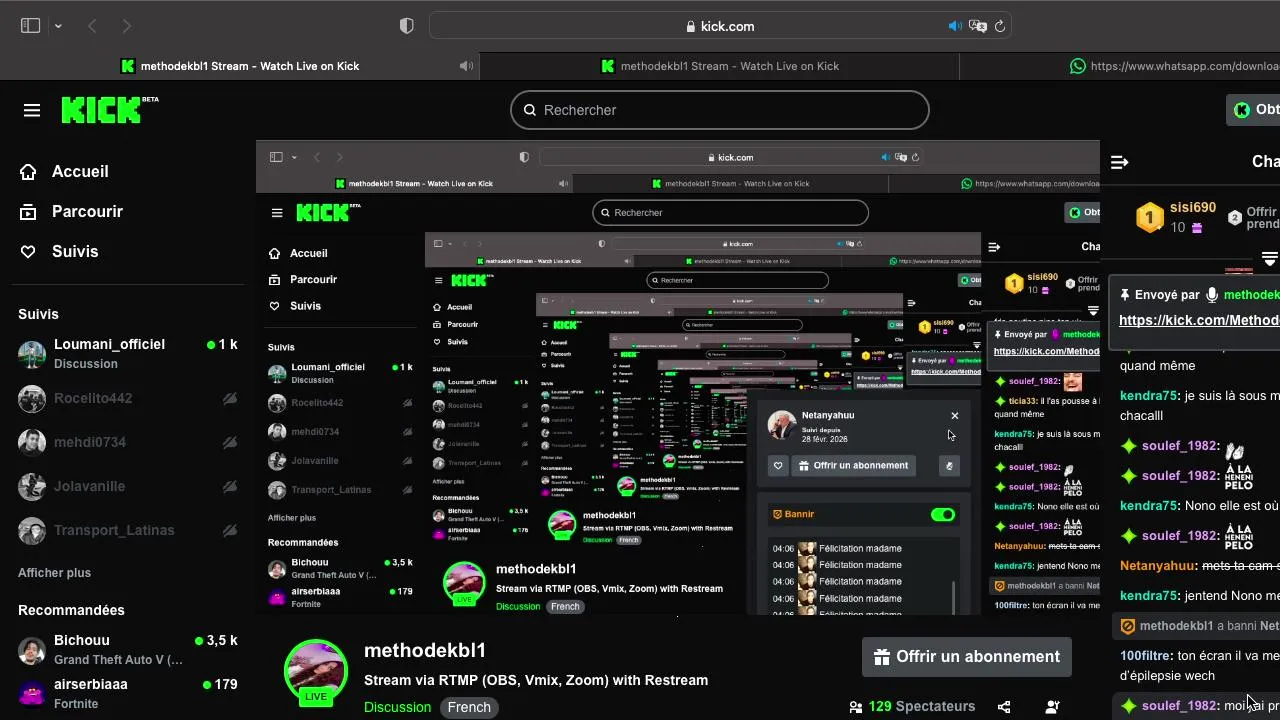Go back with the Safari back arrow

coord(92,26)
